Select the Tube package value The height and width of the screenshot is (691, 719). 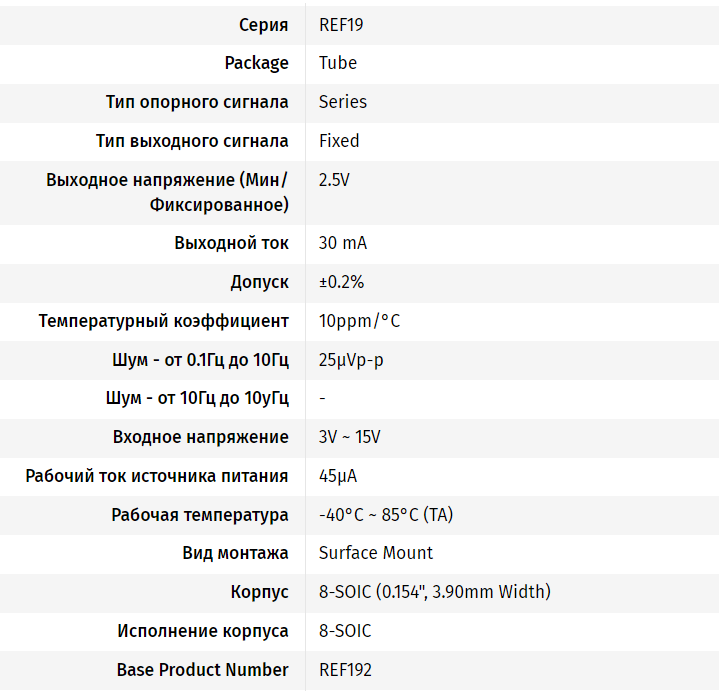pos(338,63)
